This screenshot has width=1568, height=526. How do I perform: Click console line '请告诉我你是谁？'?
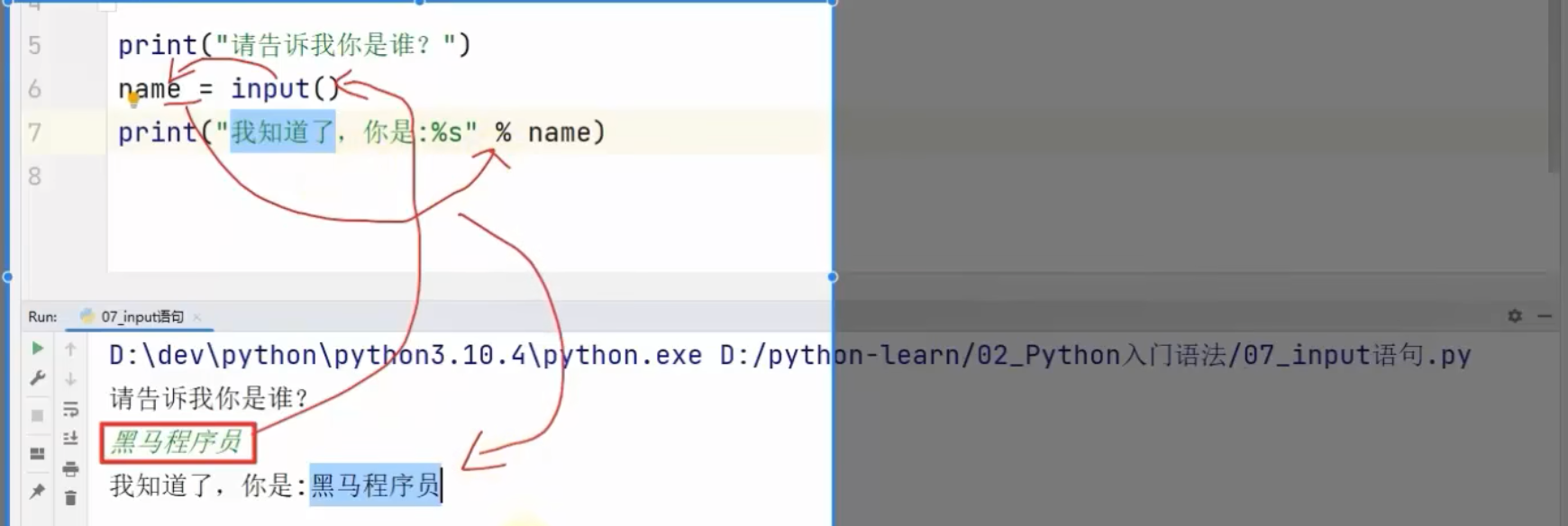point(209,398)
